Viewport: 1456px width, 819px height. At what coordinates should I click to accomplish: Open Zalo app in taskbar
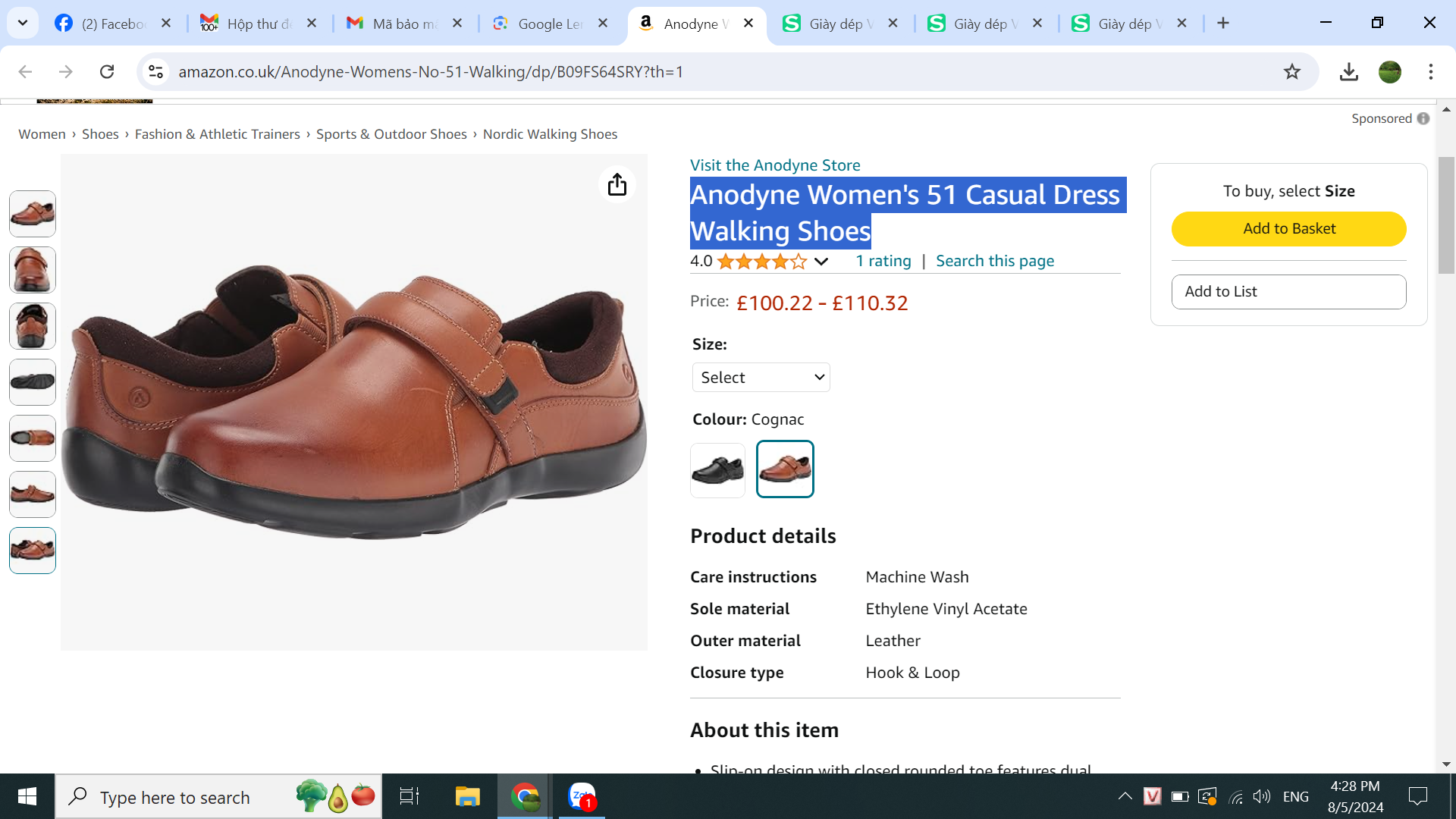pos(582,796)
